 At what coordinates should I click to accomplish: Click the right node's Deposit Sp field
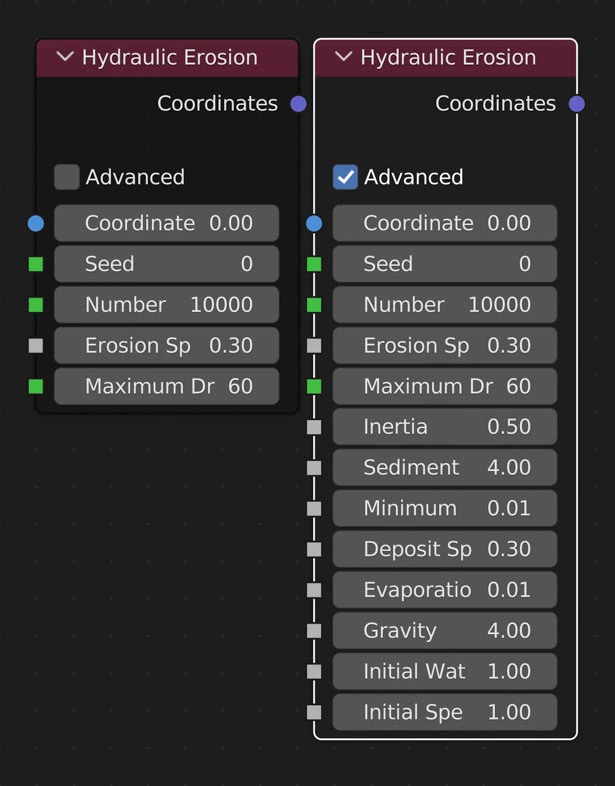pos(445,549)
